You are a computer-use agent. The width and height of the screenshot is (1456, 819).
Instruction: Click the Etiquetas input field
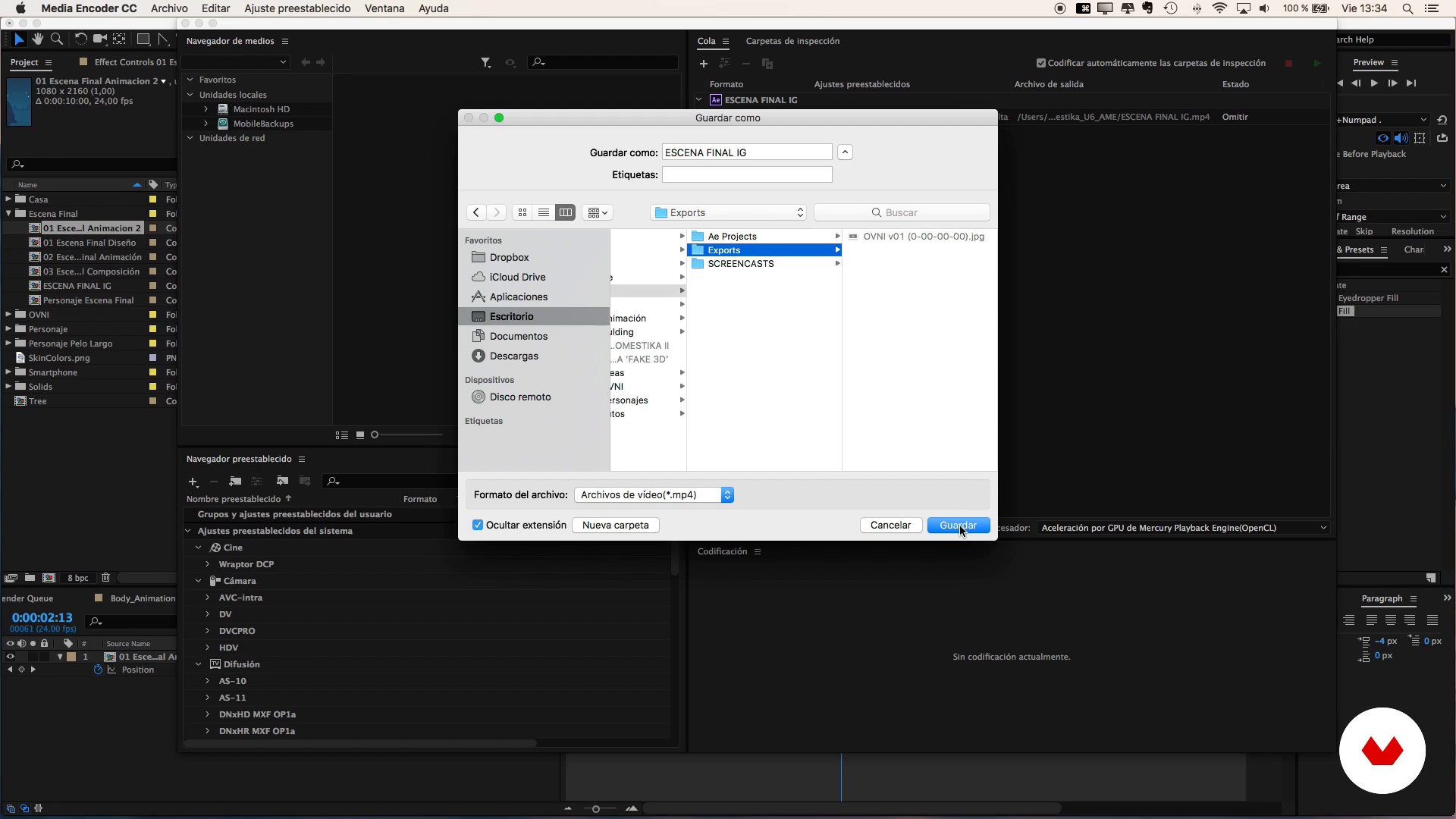click(x=747, y=174)
